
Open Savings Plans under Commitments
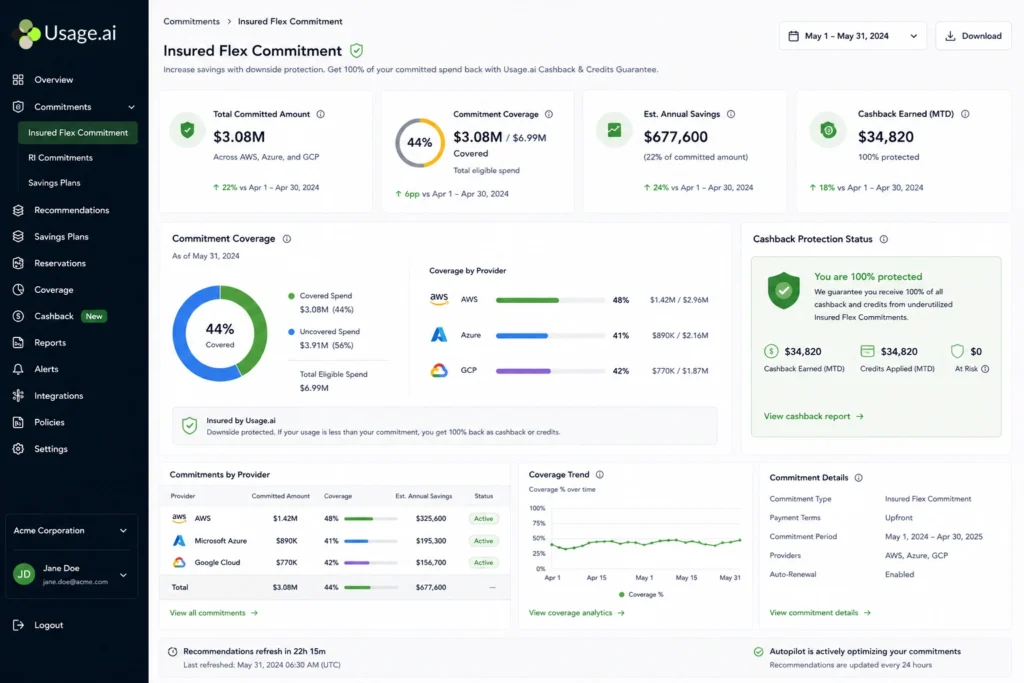click(54, 183)
